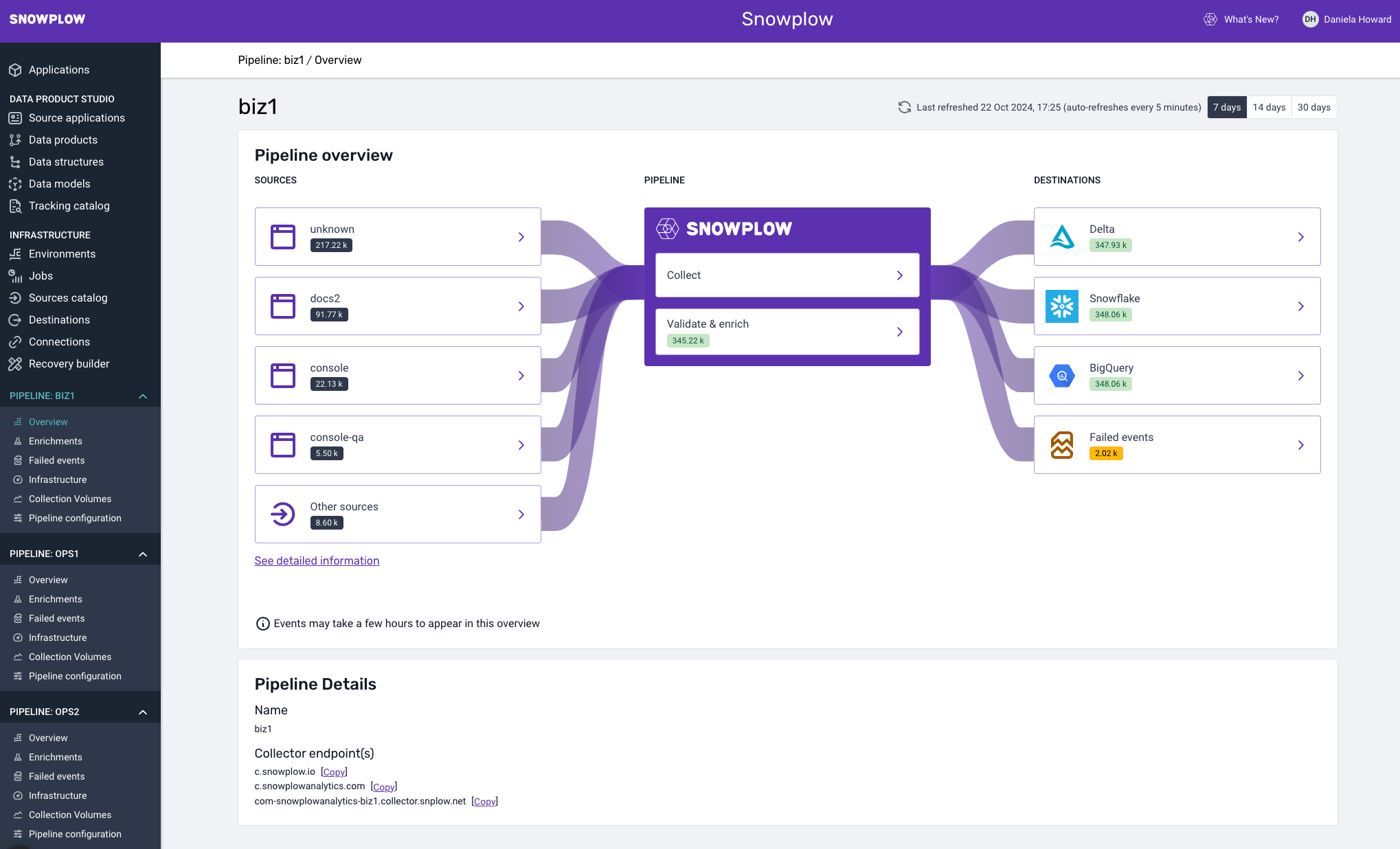Open Pipeline configuration under Pipeline OPS2
Viewport: 1400px width, 849px height.
(74, 834)
